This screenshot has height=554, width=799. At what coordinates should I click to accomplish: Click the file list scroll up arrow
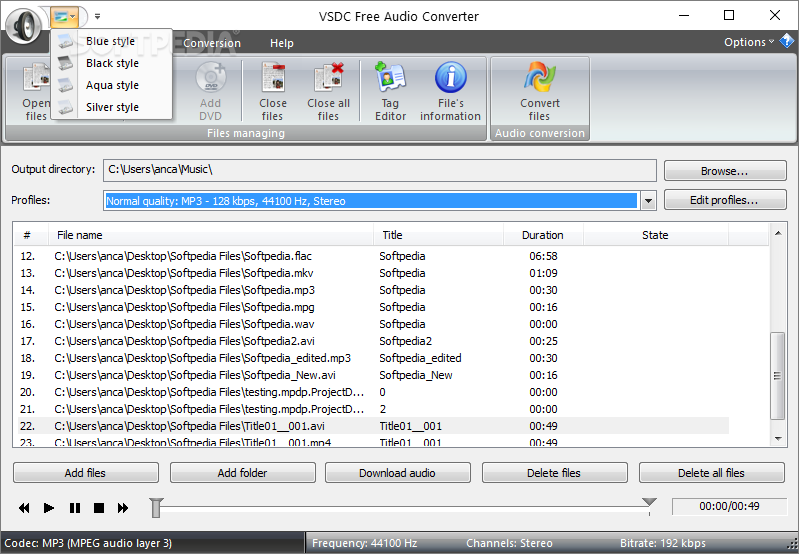click(778, 233)
